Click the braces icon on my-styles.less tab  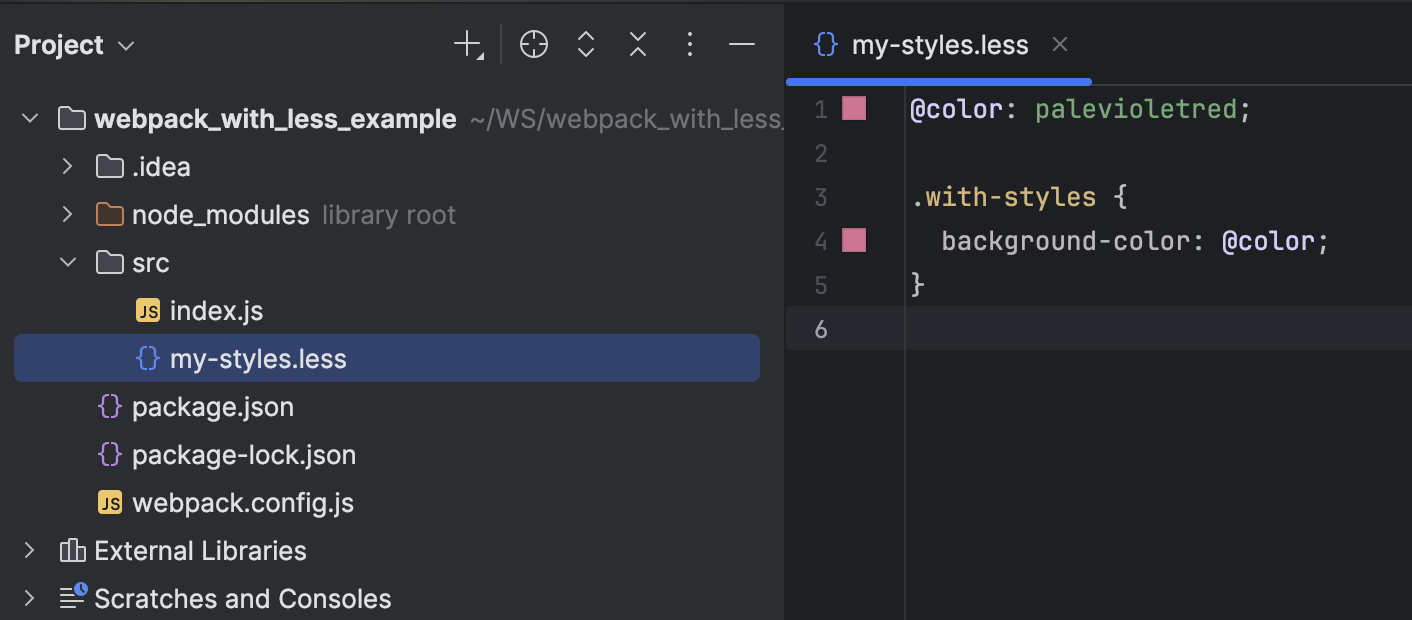824,44
